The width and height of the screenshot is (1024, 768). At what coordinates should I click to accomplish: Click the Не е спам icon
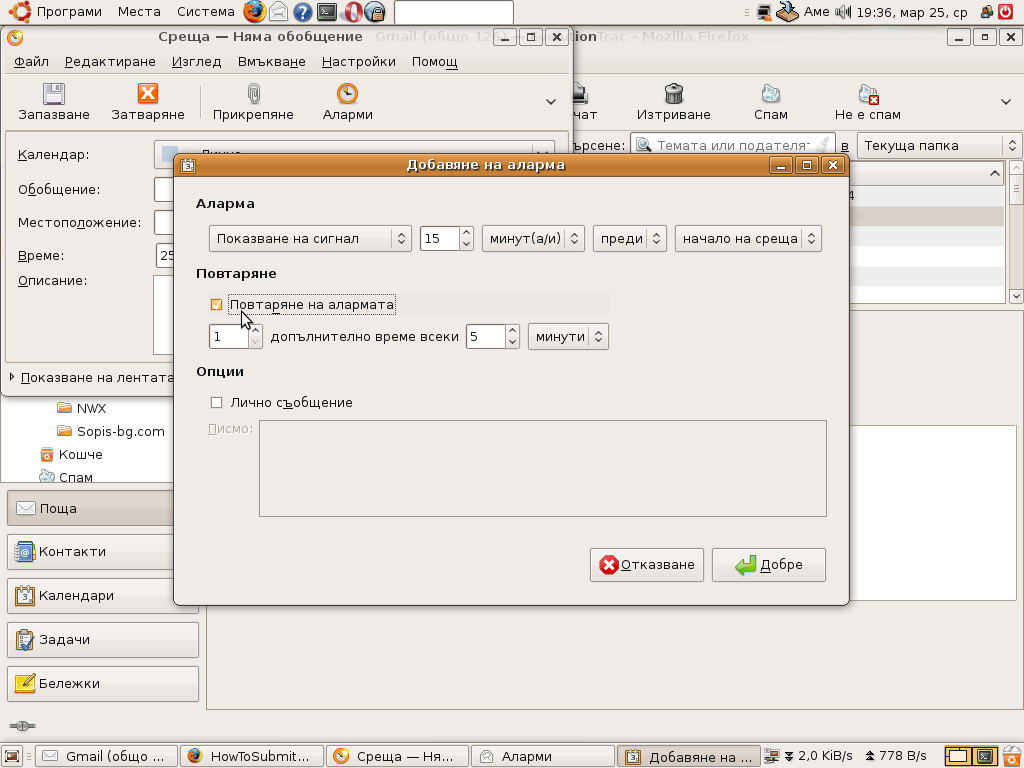pyautogui.click(x=868, y=94)
